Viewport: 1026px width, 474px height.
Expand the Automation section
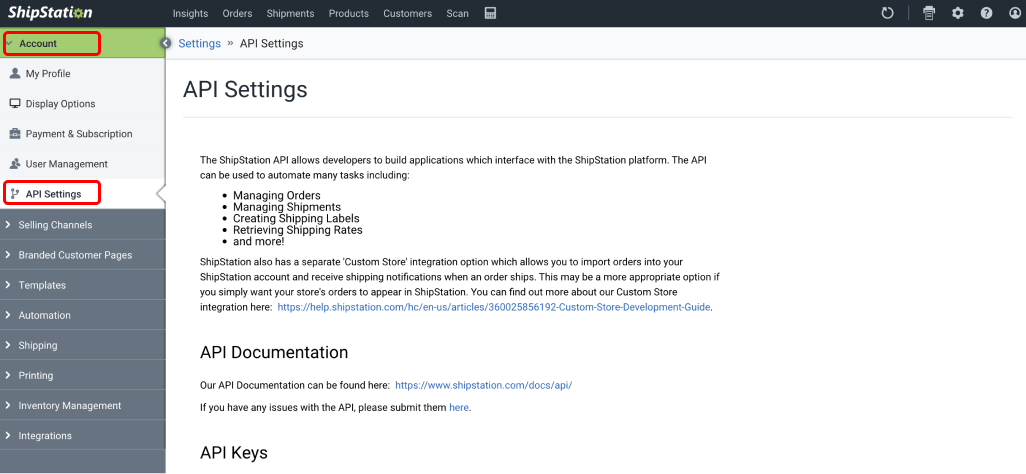[x=82, y=315]
